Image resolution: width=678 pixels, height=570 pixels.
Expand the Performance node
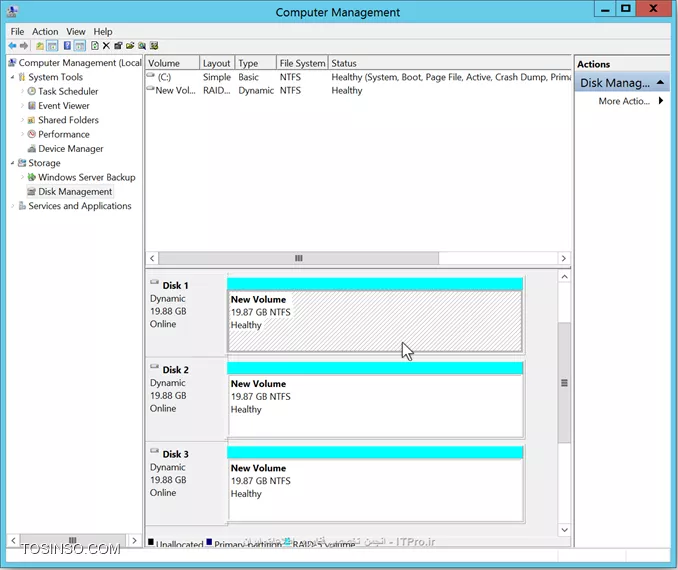[x=22, y=134]
